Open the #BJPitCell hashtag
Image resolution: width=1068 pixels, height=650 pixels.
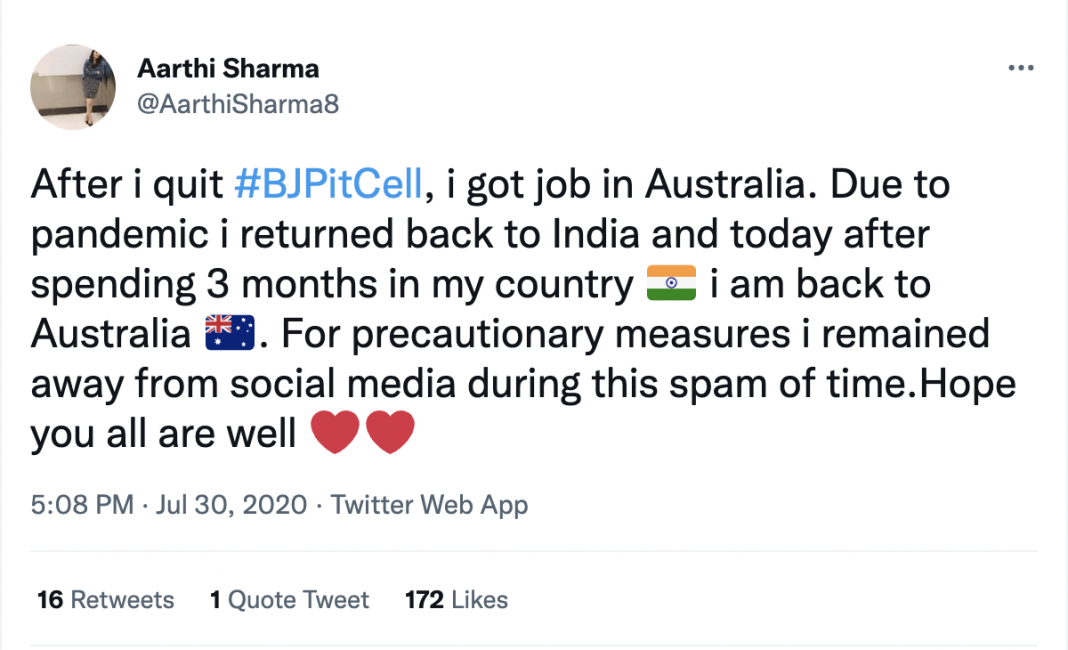(328, 186)
